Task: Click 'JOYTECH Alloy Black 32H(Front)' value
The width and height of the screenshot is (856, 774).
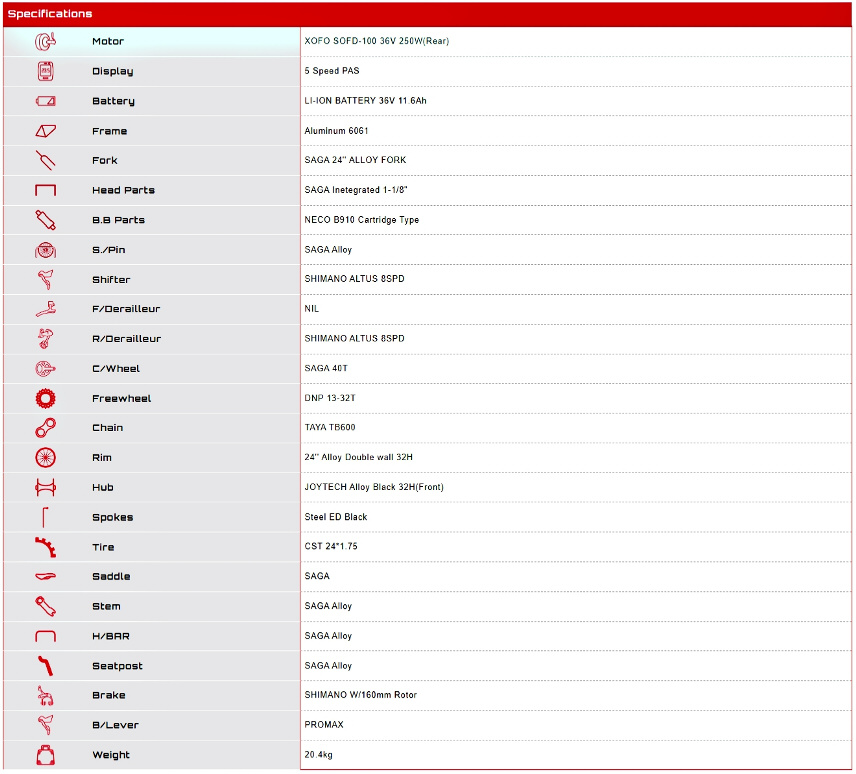Action: 374,487
